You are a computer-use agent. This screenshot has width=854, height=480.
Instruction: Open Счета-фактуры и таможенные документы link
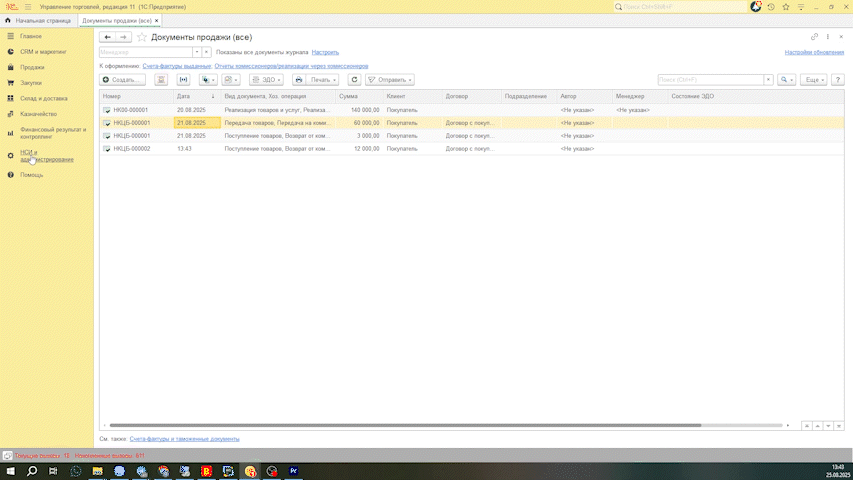pos(184,439)
